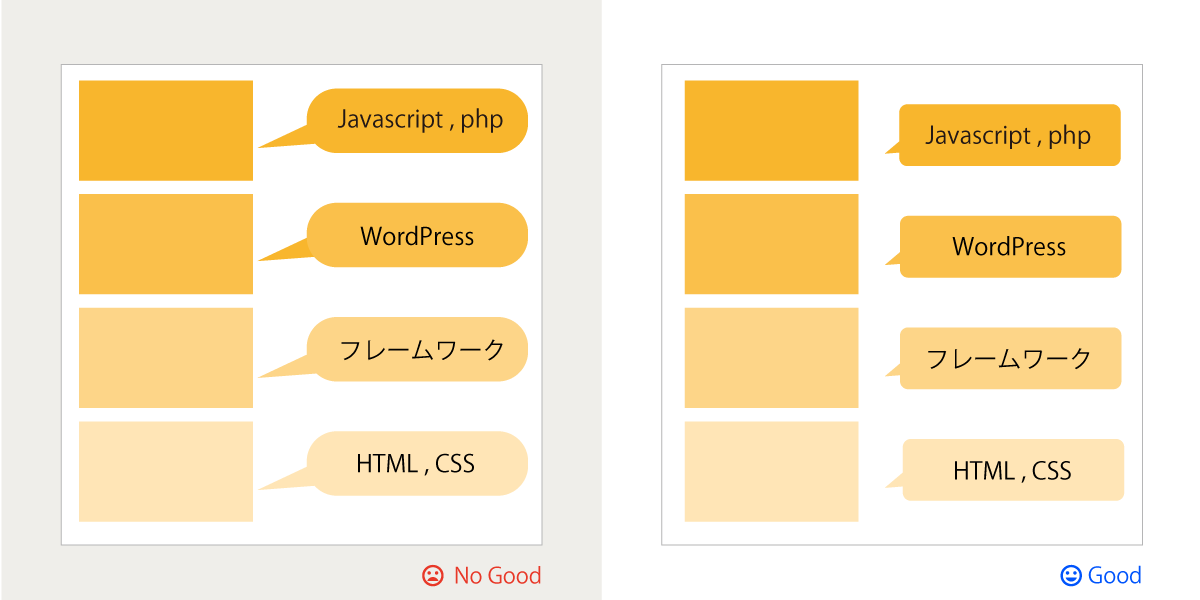Select the square "Javascript , php" bubble in Good panel
Viewport: 1200px width, 600px height.
pyautogui.click(x=1010, y=135)
